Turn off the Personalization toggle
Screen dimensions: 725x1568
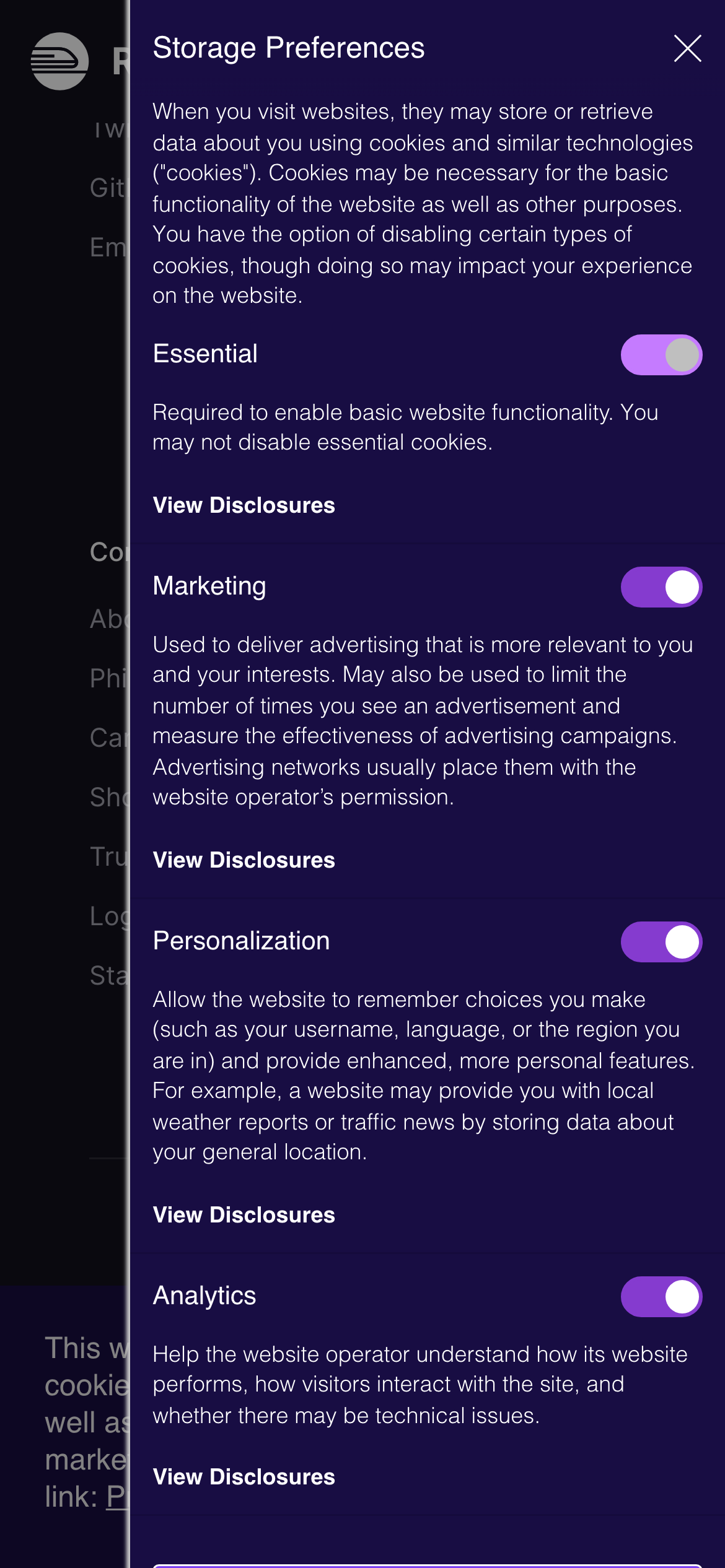(661, 942)
